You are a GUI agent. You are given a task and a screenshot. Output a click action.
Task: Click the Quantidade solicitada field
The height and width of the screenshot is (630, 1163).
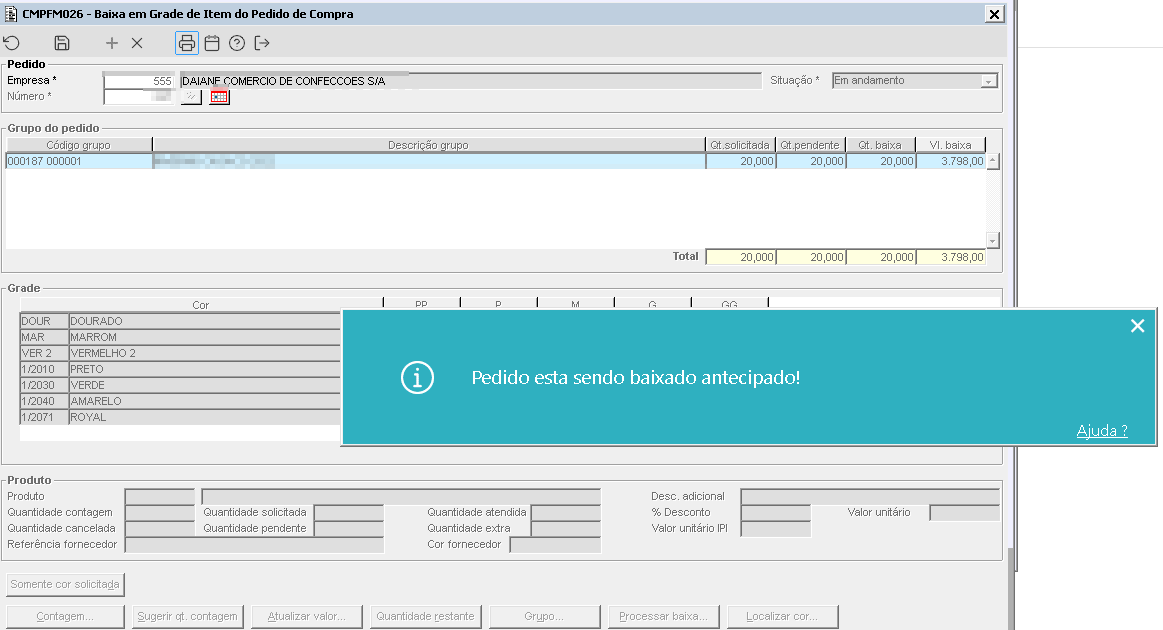point(349,513)
